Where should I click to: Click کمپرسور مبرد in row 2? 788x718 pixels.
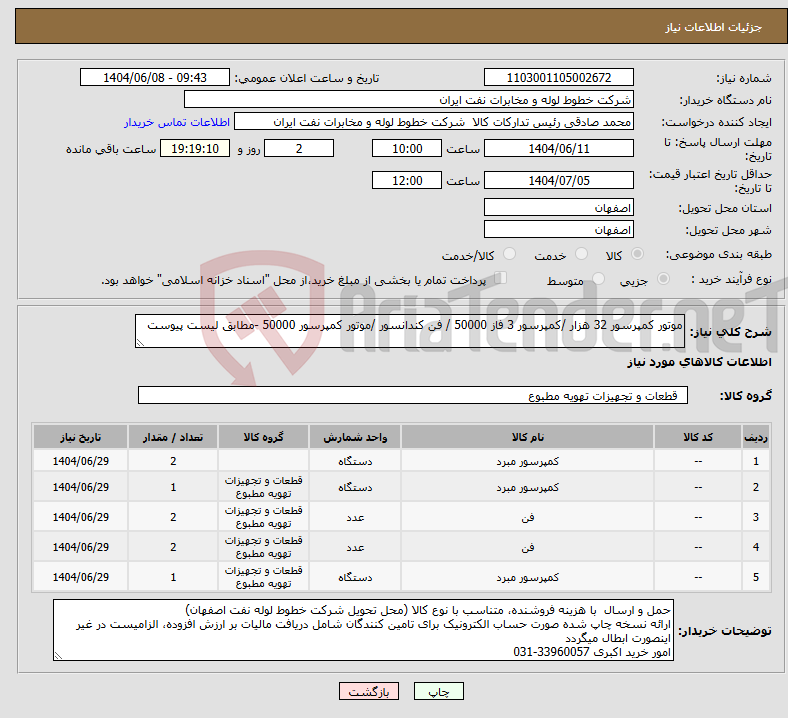coord(528,487)
